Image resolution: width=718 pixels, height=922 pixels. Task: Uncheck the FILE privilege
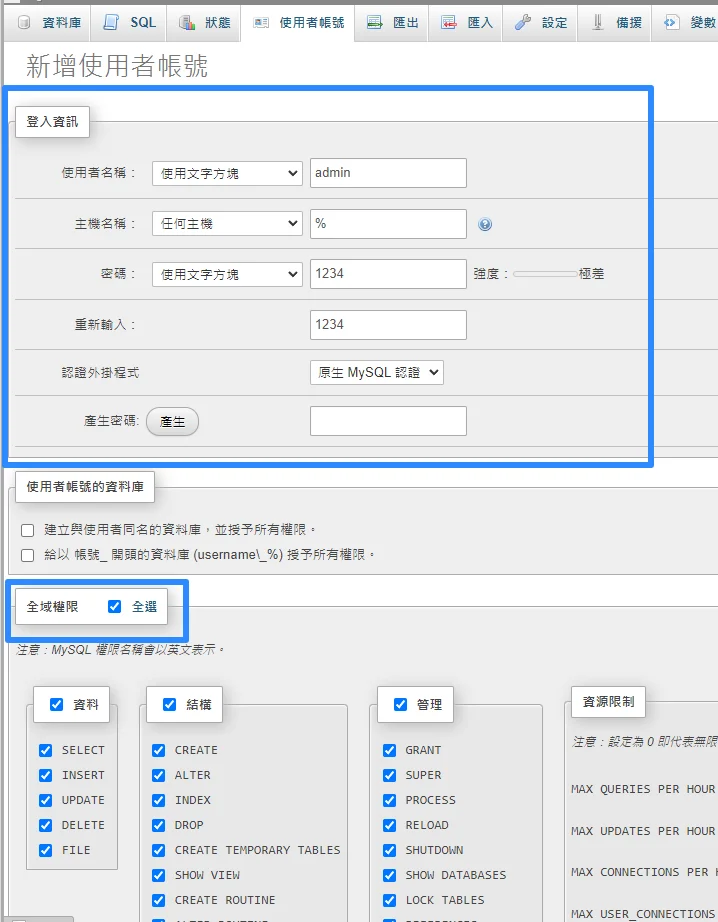(45, 850)
